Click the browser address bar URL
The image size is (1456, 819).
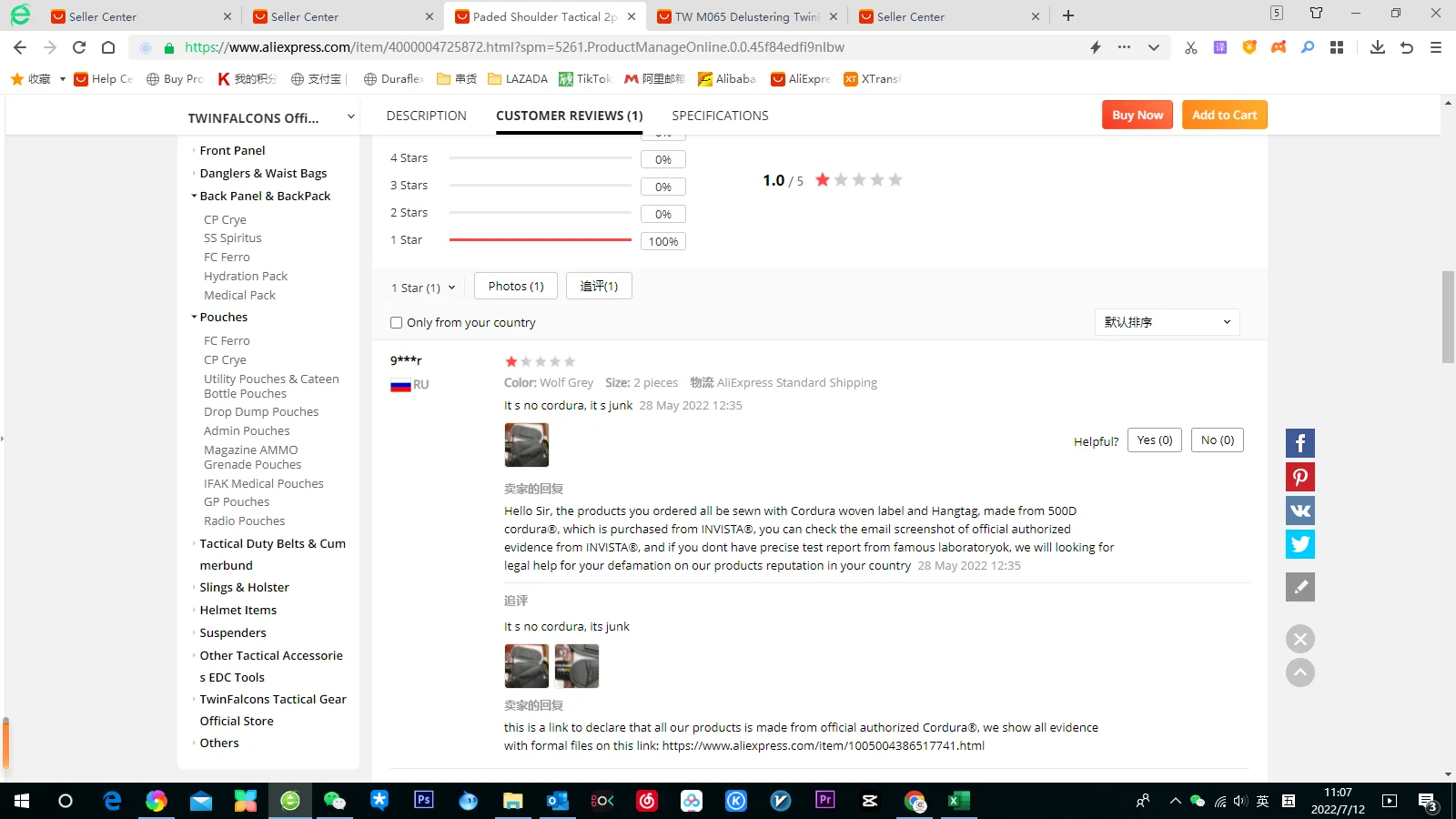point(514,47)
